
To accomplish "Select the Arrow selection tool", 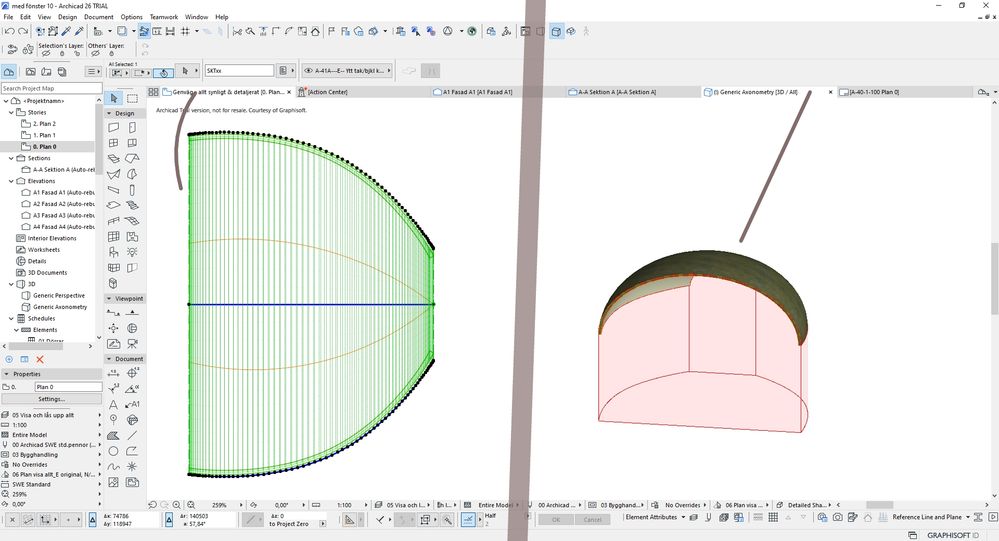I will 114,98.
